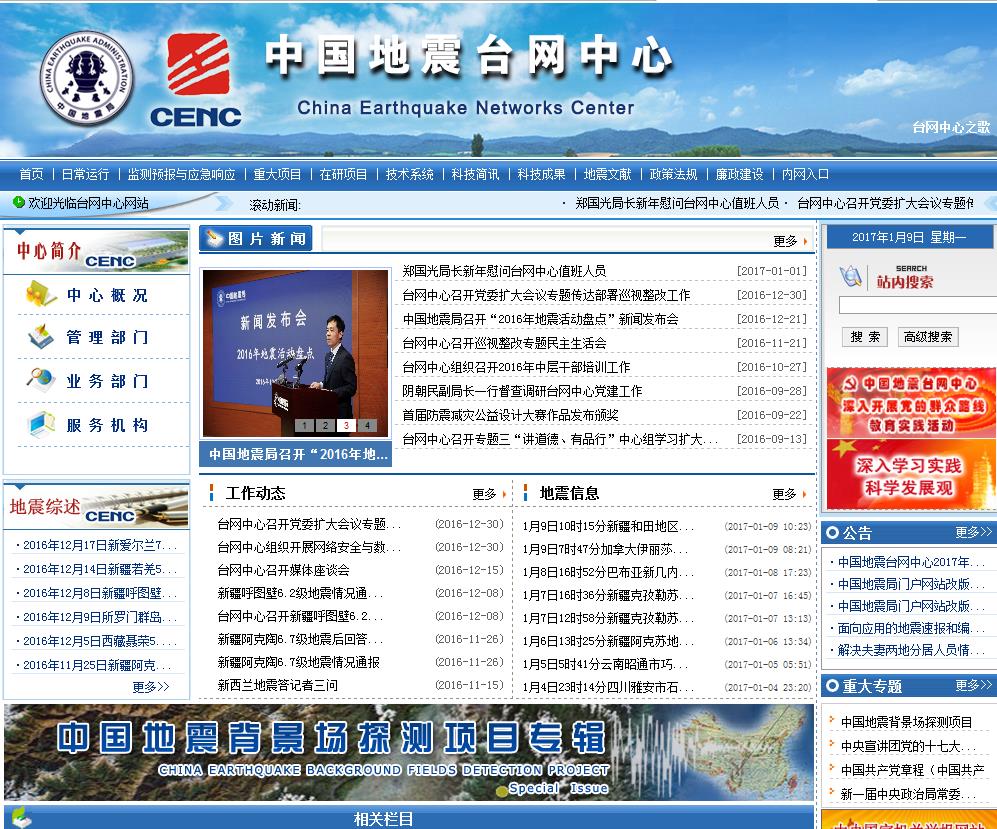Open 监测预报与应急响应 menu item
Screen dimensions: 997x829
point(181,174)
